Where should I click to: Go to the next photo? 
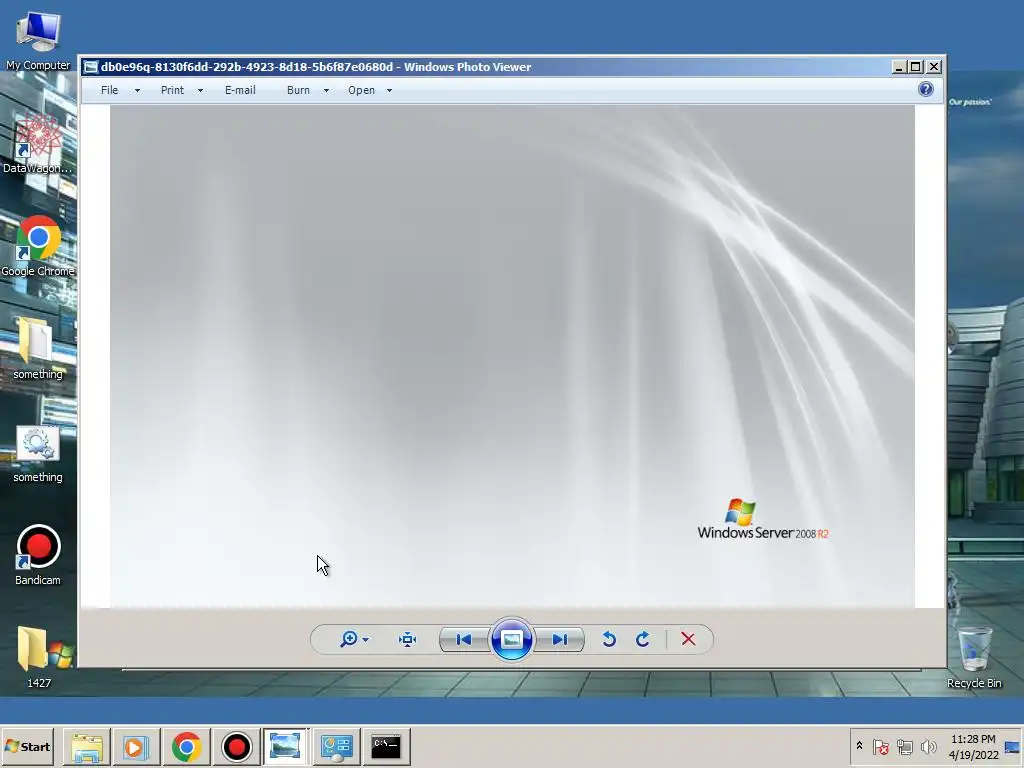[560, 639]
